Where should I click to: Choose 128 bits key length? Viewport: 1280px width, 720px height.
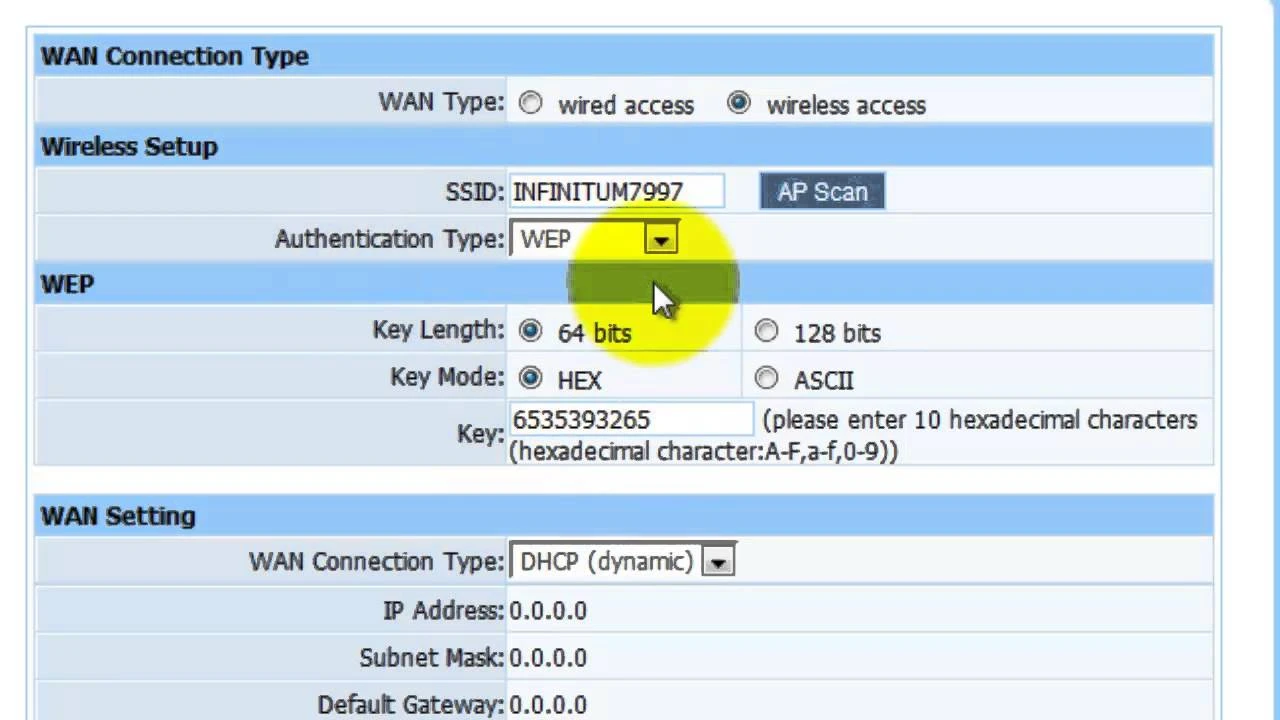coord(766,331)
